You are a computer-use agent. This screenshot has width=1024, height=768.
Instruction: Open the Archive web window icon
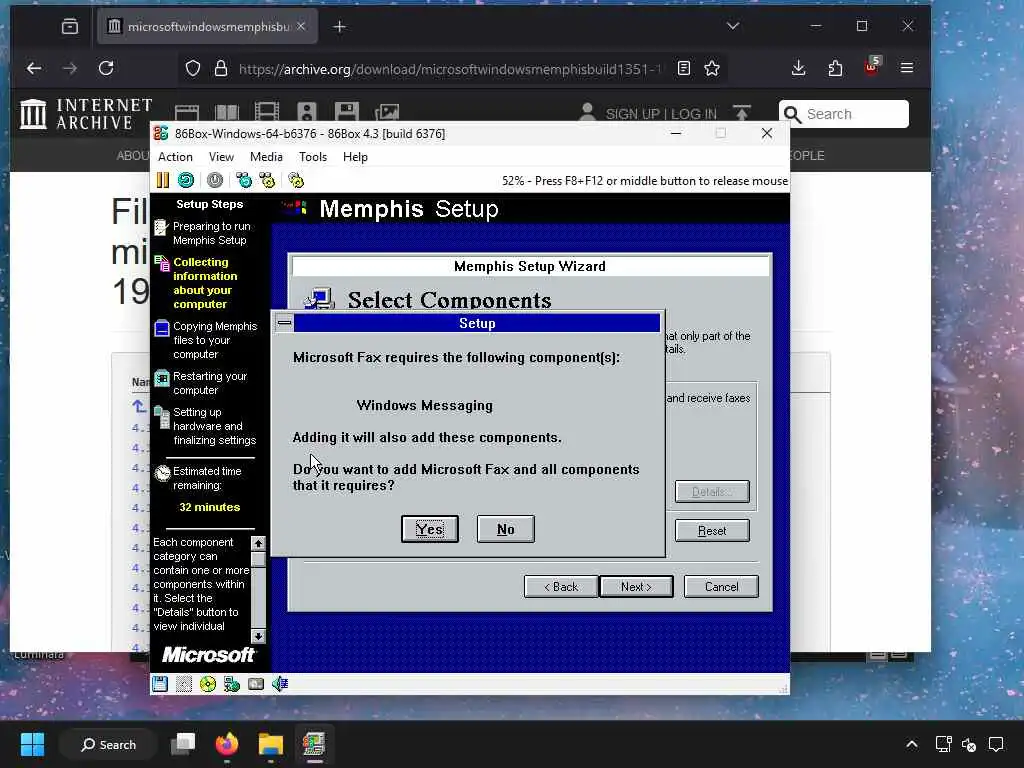187,113
